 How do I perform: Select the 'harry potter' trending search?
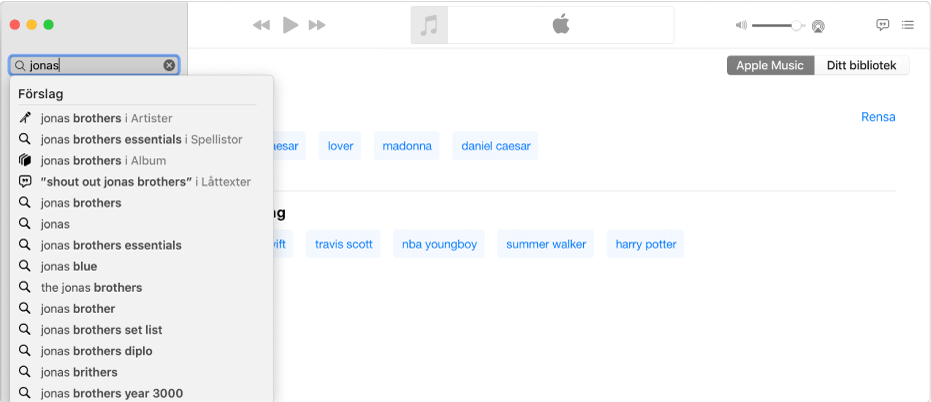click(646, 244)
